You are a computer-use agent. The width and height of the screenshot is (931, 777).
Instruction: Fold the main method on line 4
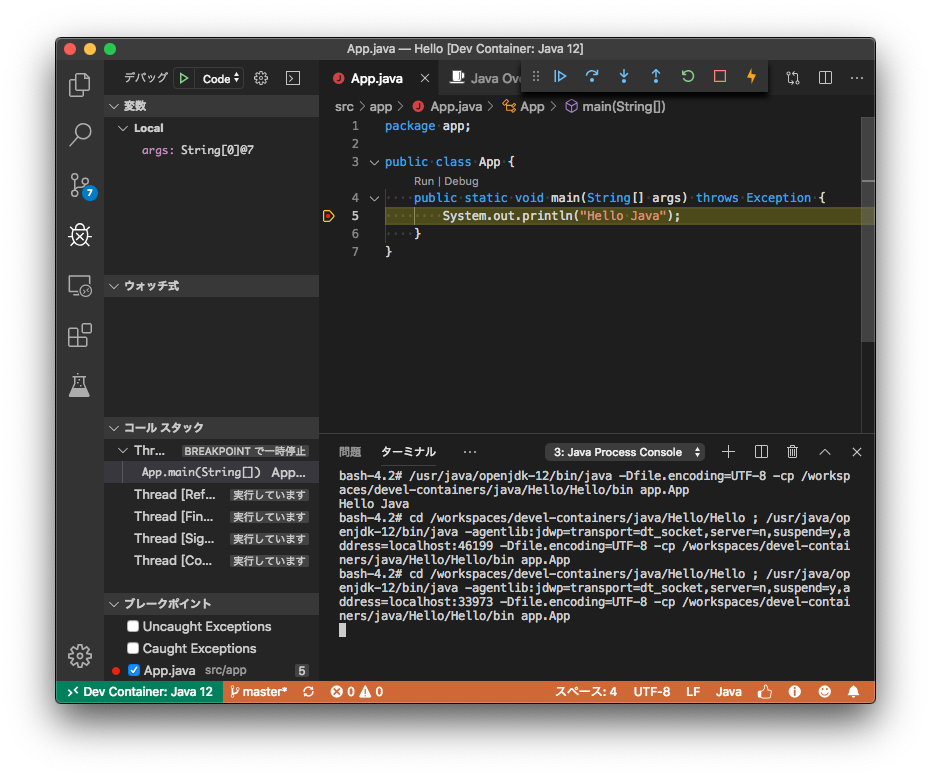pos(374,198)
